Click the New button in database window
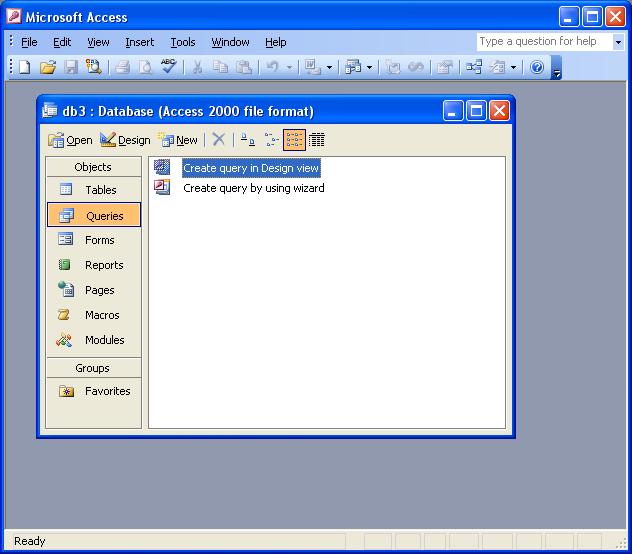 (178, 140)
